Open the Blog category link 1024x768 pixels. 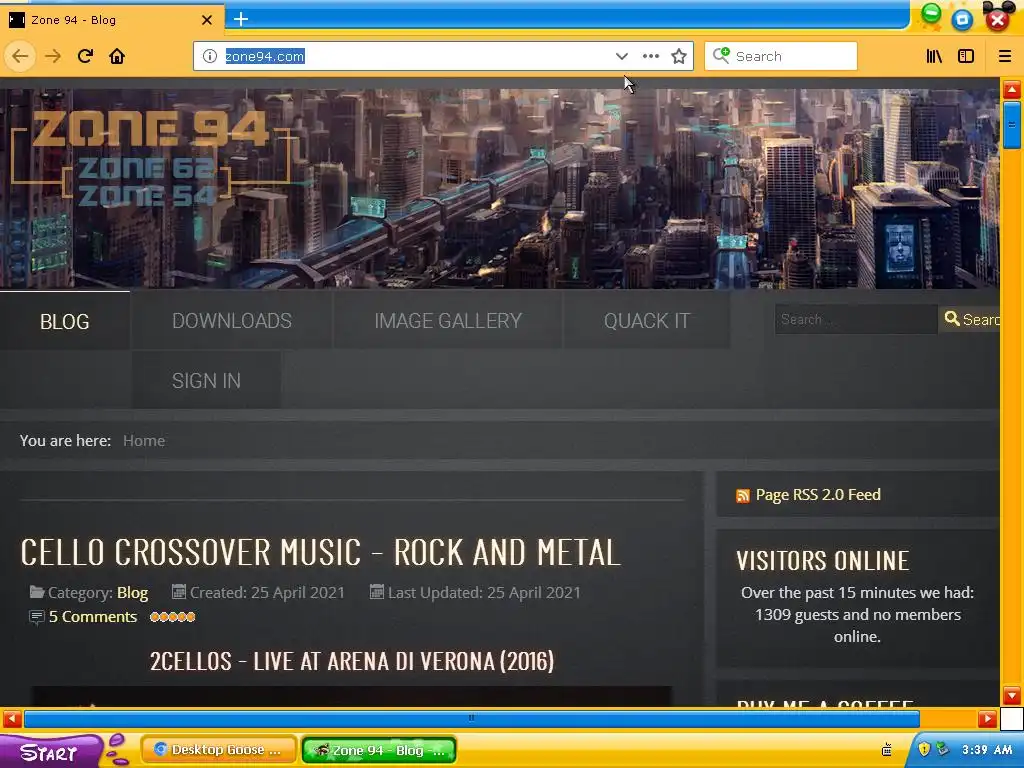point(133,592)
